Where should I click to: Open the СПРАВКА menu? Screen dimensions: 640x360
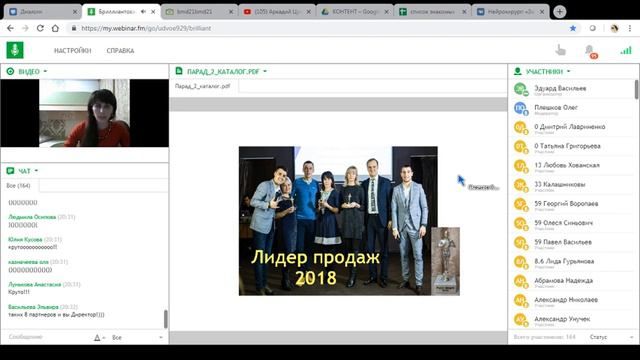click(120, 51)
